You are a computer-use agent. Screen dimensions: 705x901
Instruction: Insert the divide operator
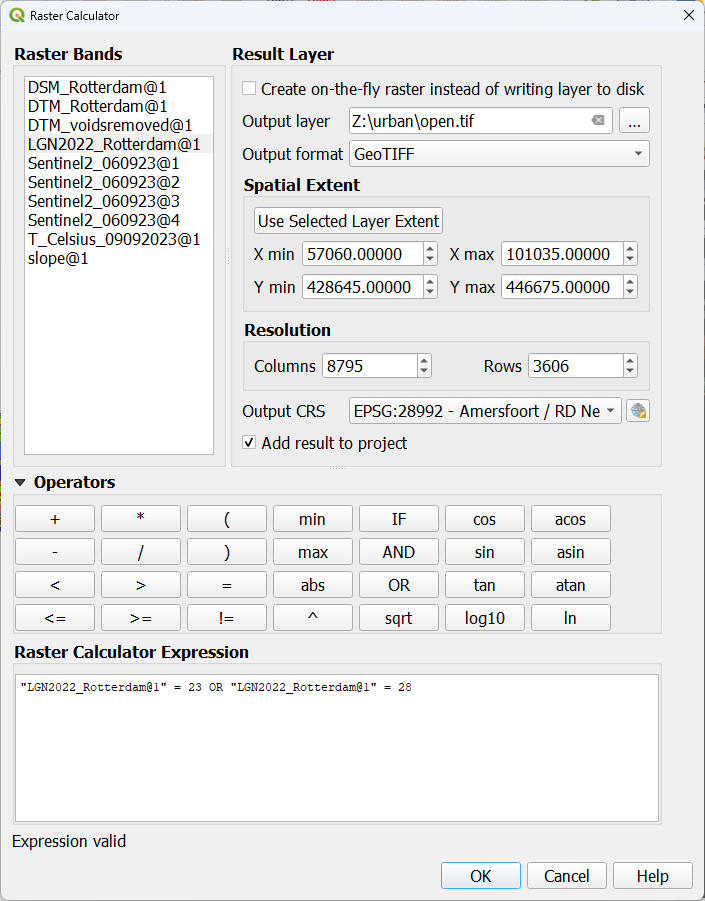141,552
